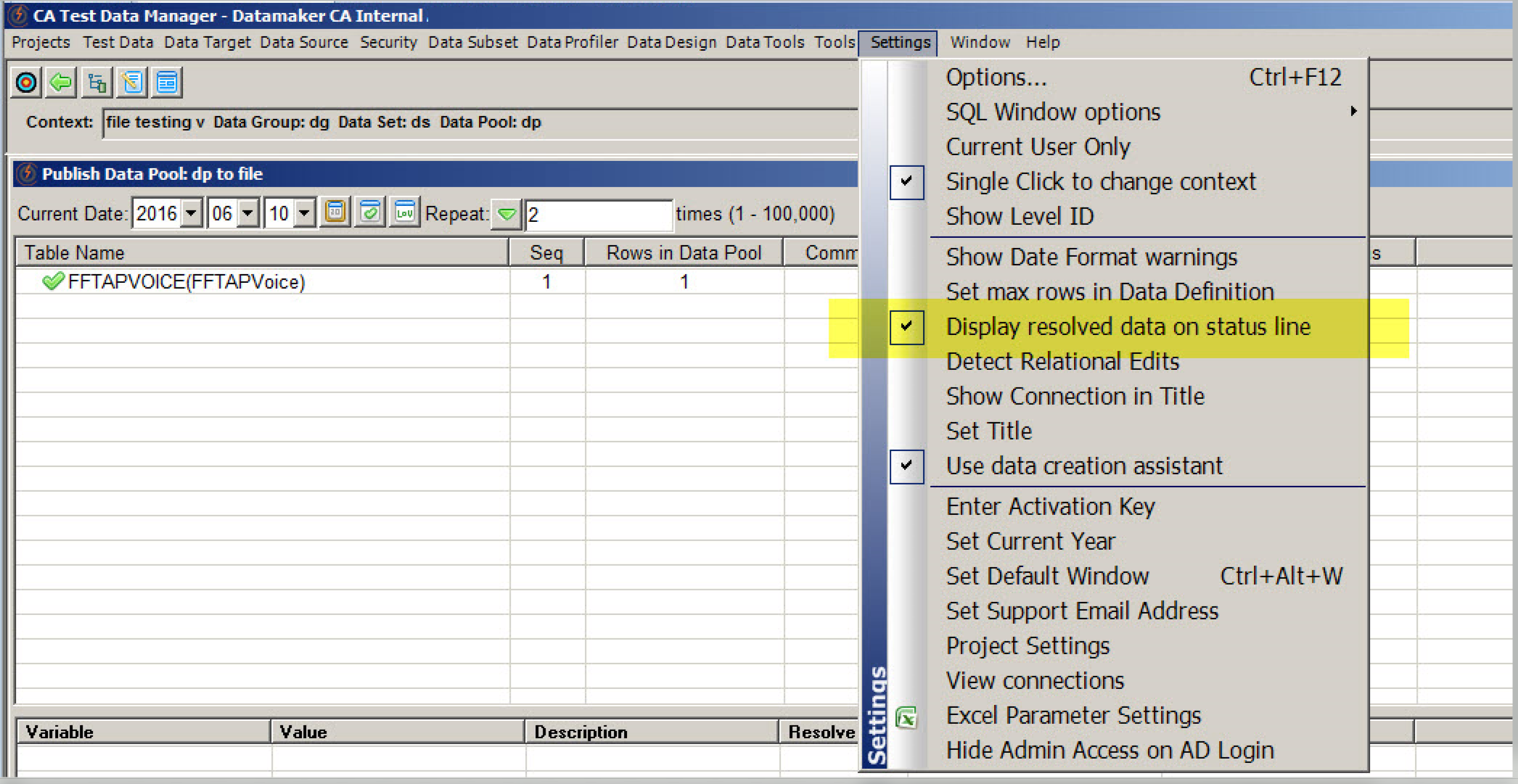Viewport: 1518px width, 784px height.
Task: Click the orange calendar date icon
Action: [335, 212]
